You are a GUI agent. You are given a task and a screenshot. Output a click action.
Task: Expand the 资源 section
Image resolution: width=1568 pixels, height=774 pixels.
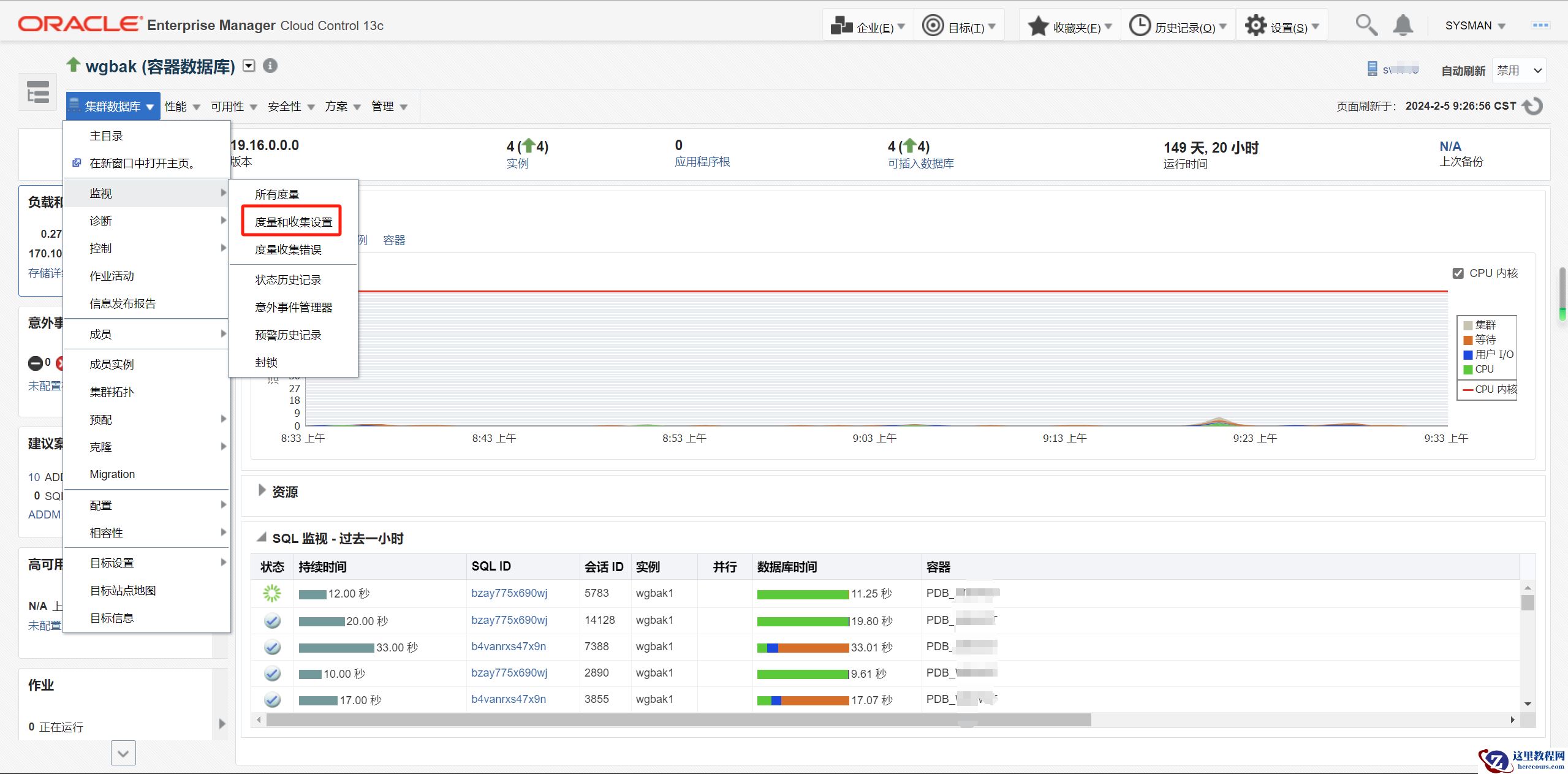click(262, 490)
